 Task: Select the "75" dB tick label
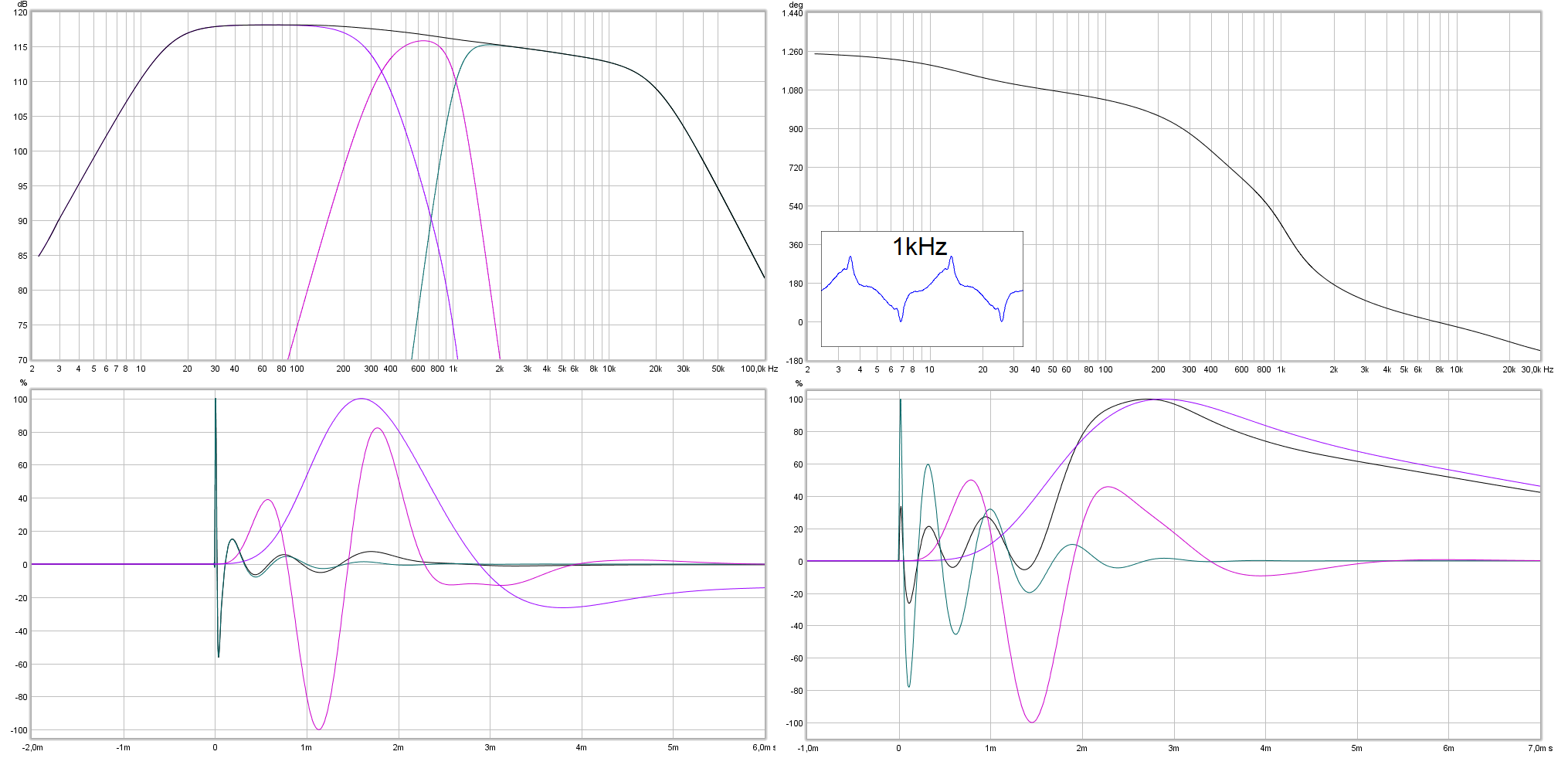pos(22,325)
